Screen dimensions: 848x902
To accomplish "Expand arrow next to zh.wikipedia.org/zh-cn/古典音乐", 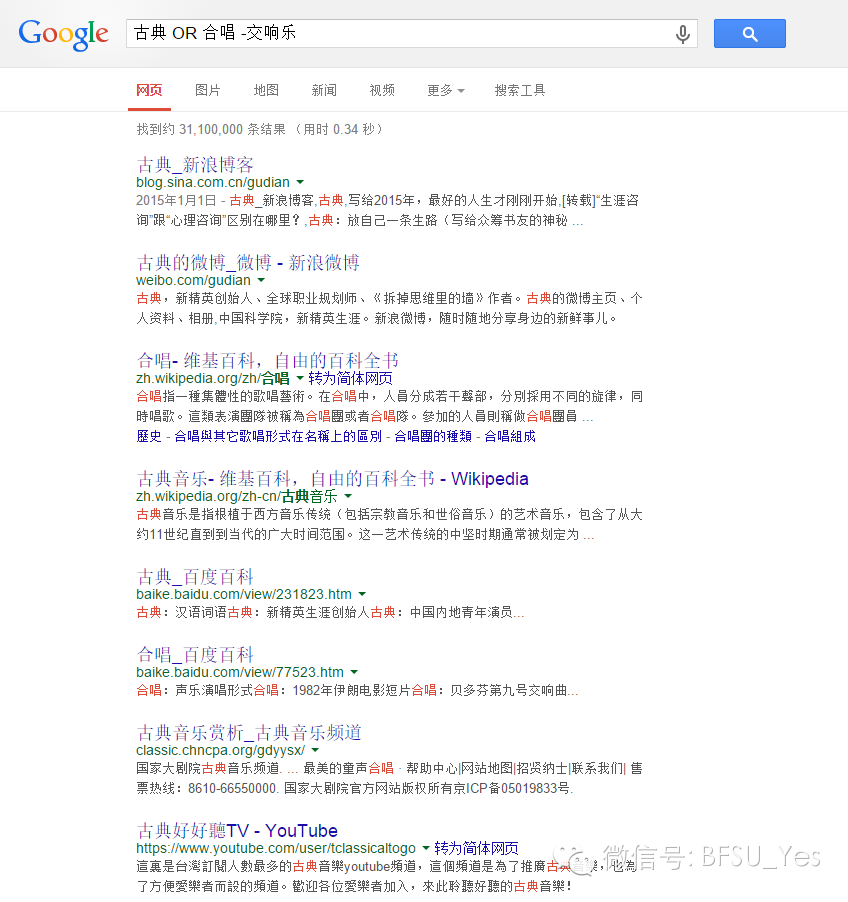I will pyautogui.click(x=348, y=496).
